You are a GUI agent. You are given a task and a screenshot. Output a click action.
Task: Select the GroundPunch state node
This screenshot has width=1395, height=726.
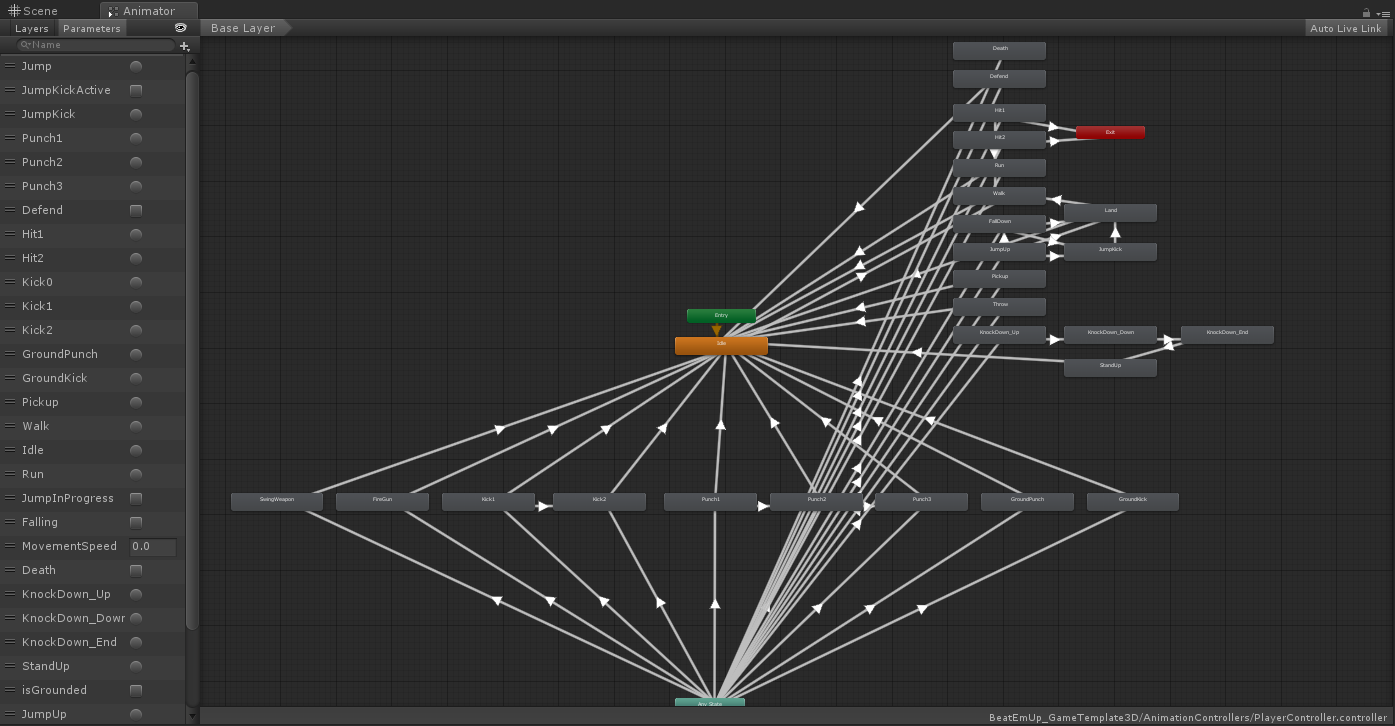click(1027, 501)
